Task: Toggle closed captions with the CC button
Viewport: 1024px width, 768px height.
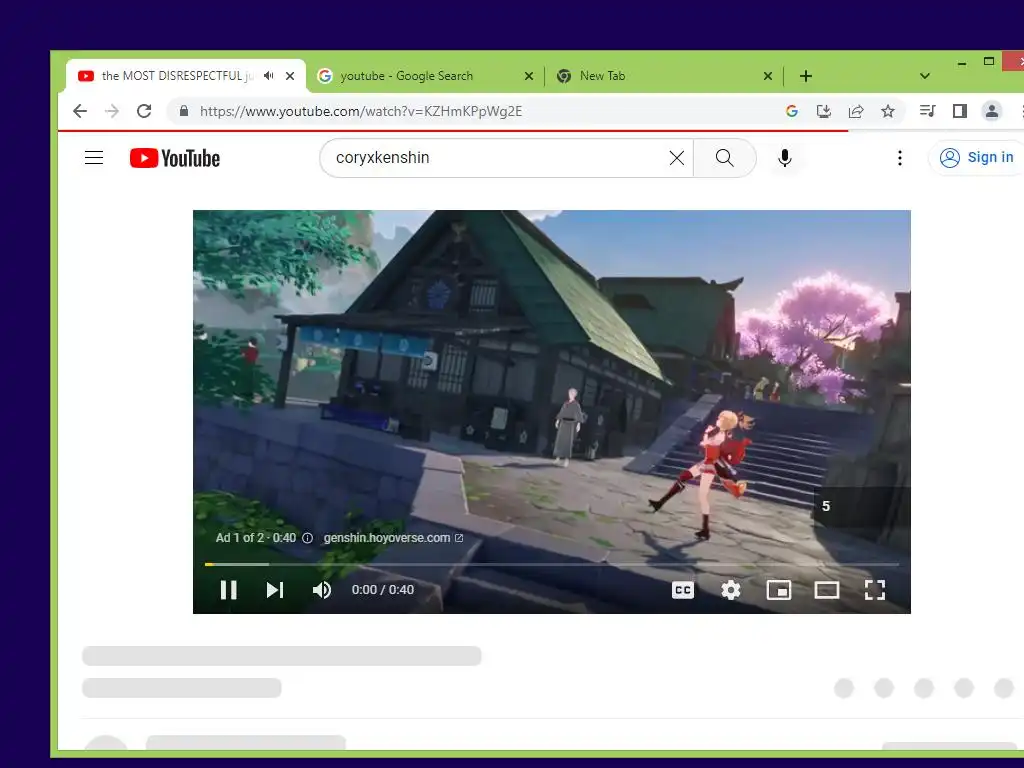Action: point(682,590)
